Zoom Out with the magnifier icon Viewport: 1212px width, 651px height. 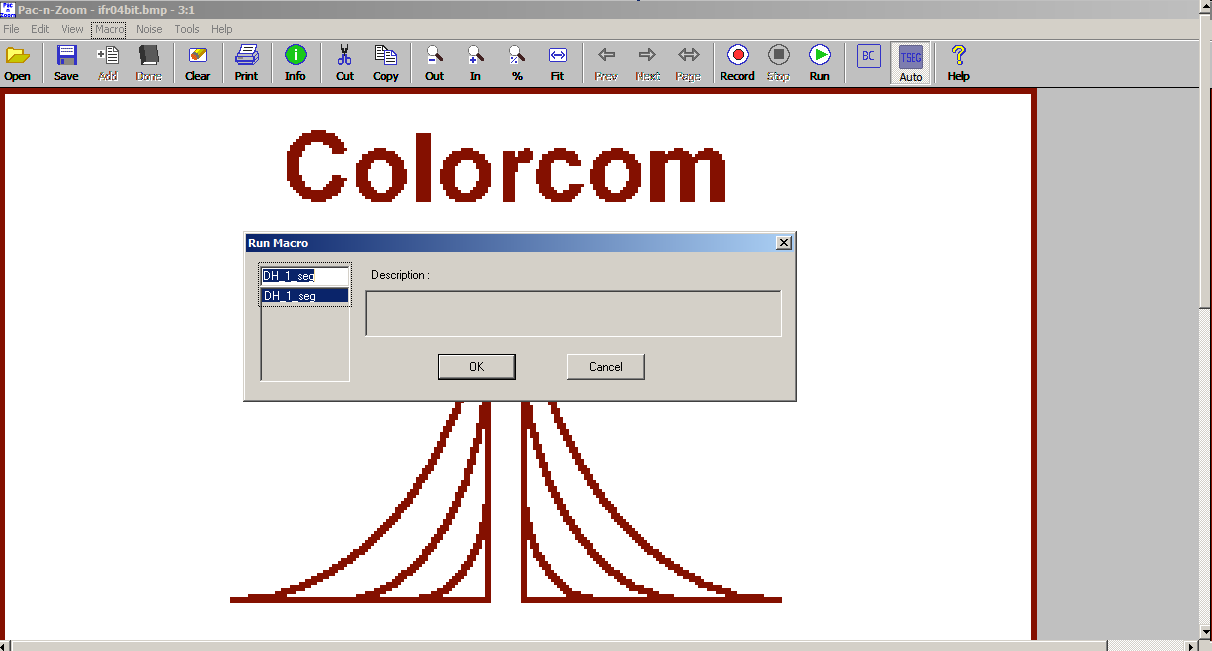(435, 63)
